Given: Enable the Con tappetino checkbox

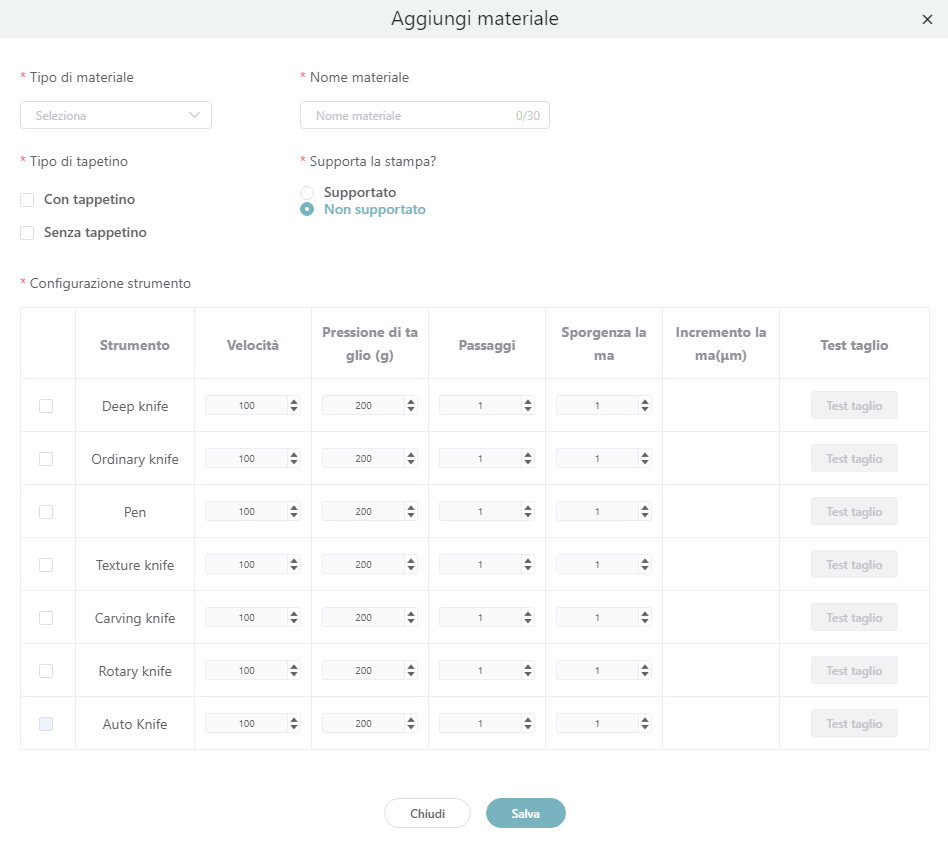Looking at the screenshot, I should tap(28, 200).
